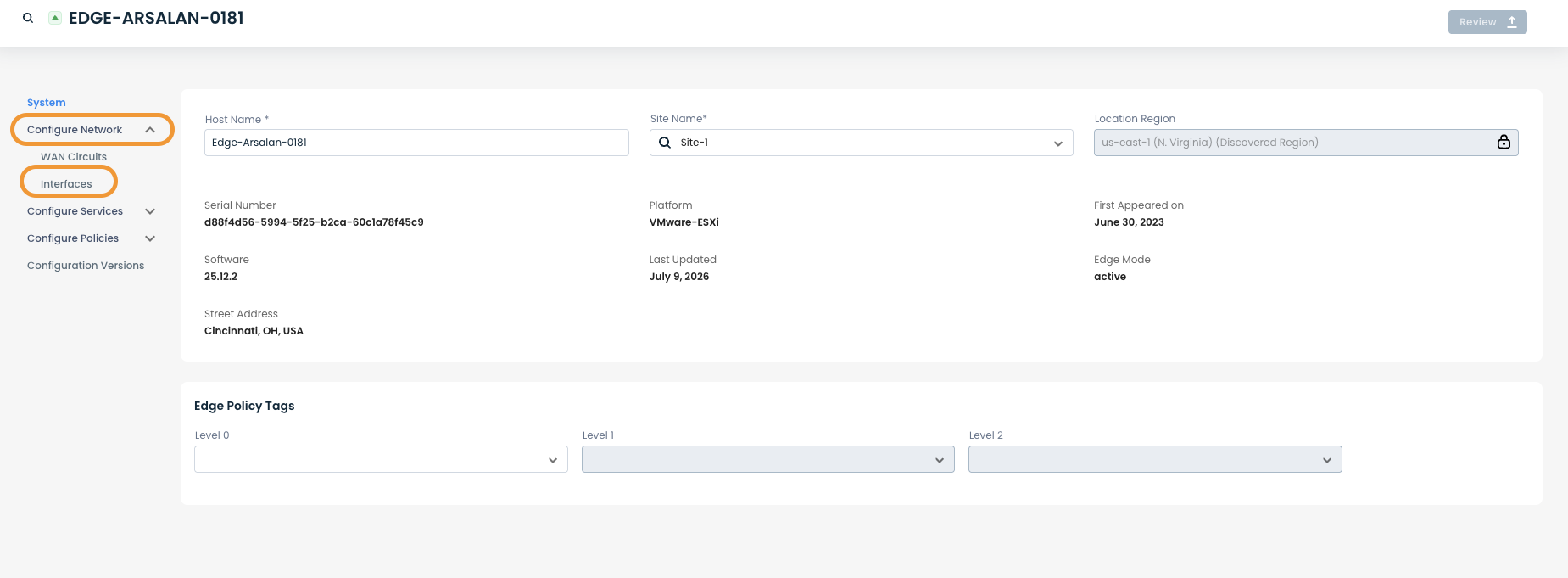
Task: Open the Level 1 policy tag dropdown
Action: click(x=768, y=459)
